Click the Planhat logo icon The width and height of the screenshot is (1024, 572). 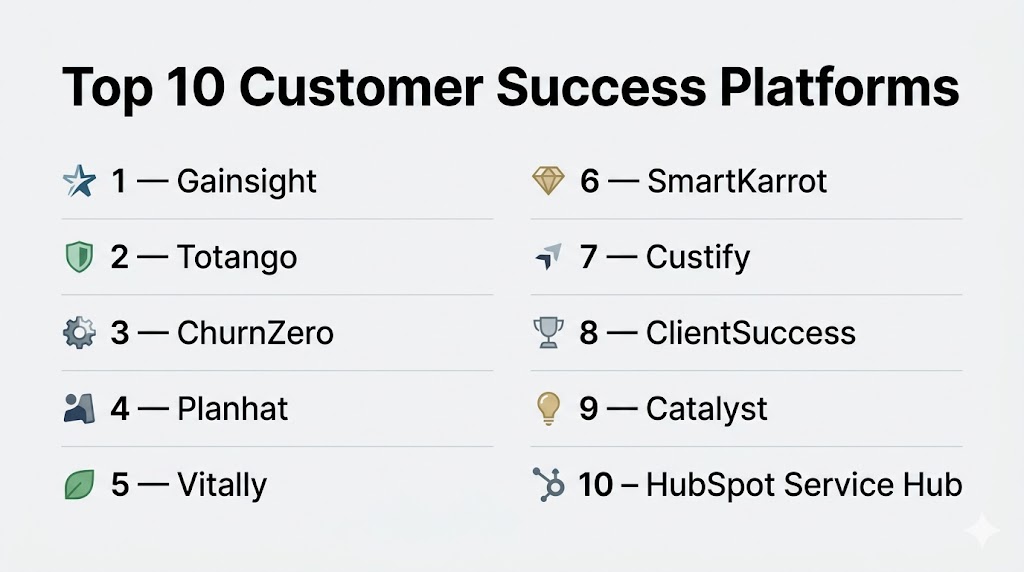[x=78, y=408]
